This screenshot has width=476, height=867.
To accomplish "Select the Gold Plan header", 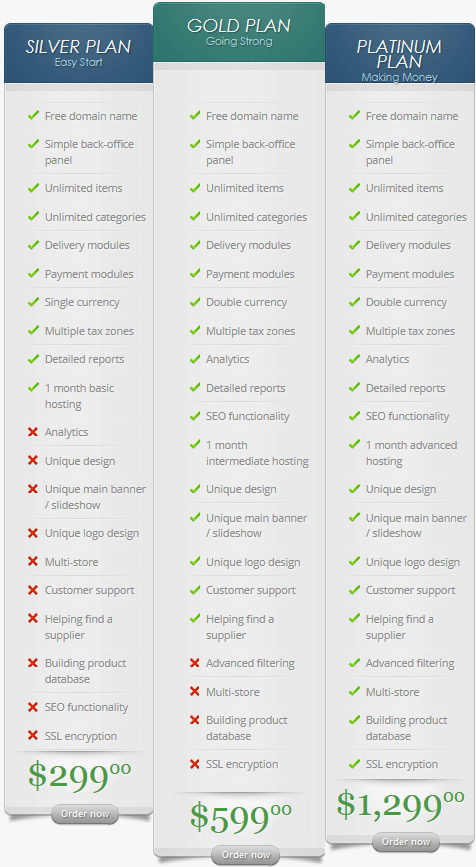I will (239, 32).
